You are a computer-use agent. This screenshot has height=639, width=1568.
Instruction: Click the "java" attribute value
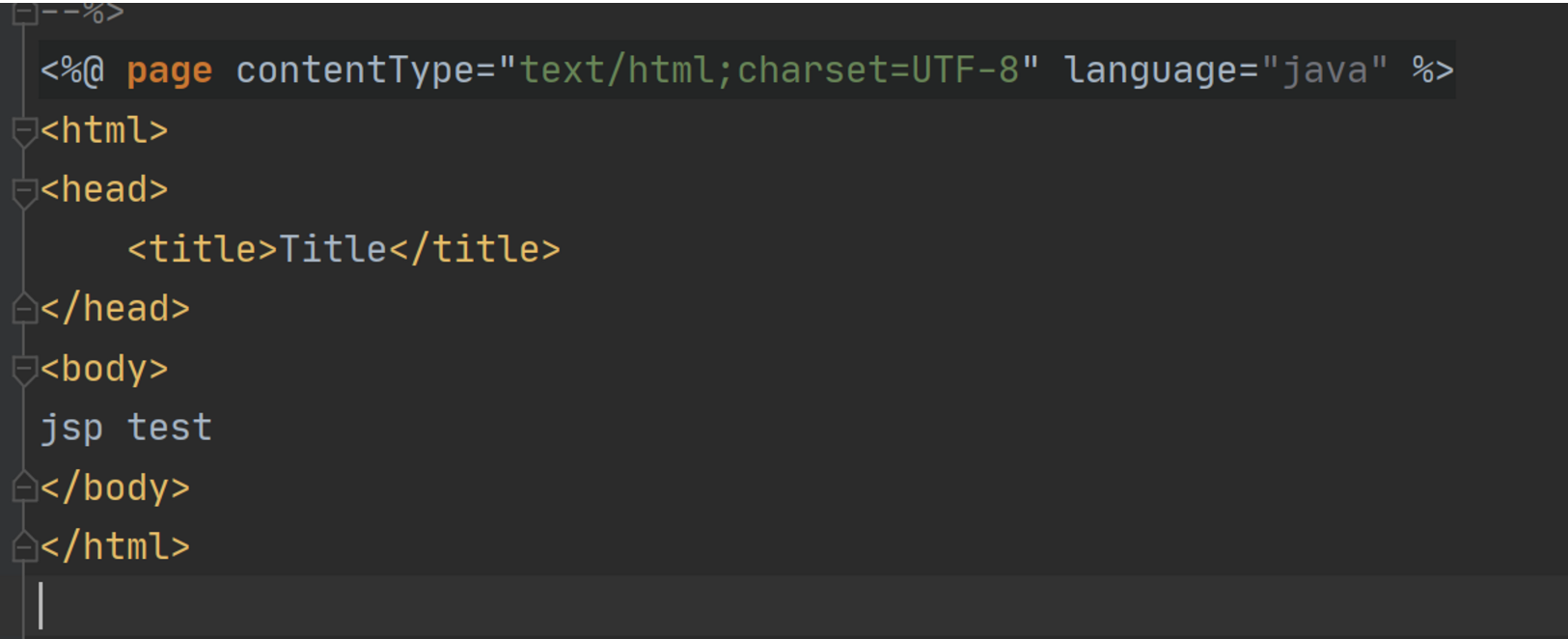[x=1324, y=70]
